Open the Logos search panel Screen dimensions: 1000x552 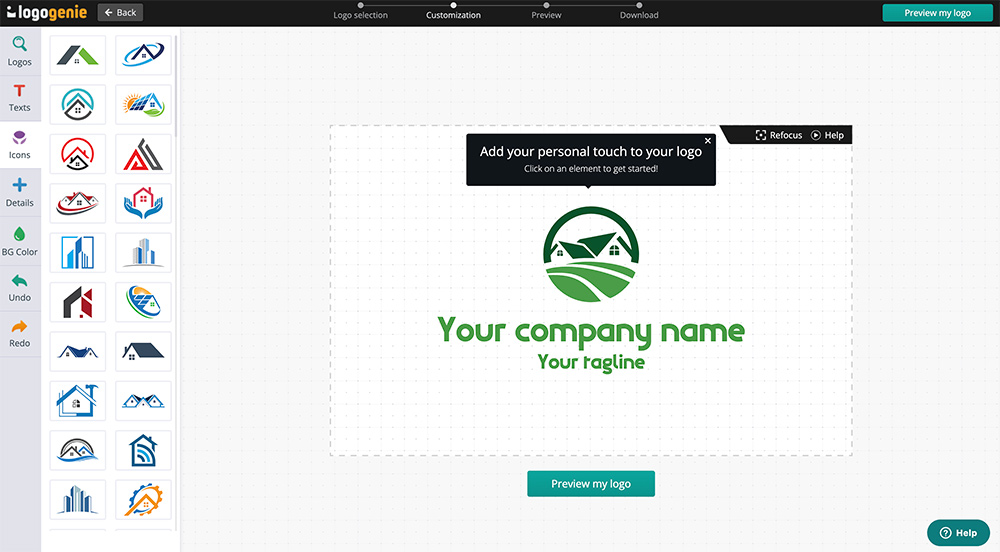coord(20,50)
